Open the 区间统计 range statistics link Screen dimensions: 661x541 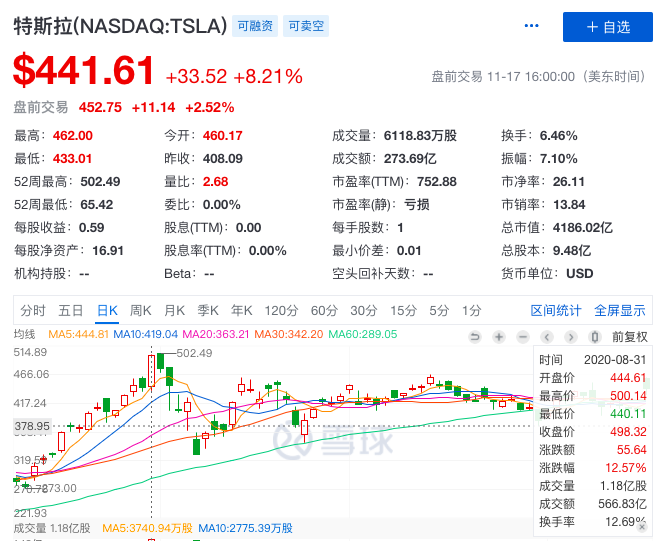(555, 310)
